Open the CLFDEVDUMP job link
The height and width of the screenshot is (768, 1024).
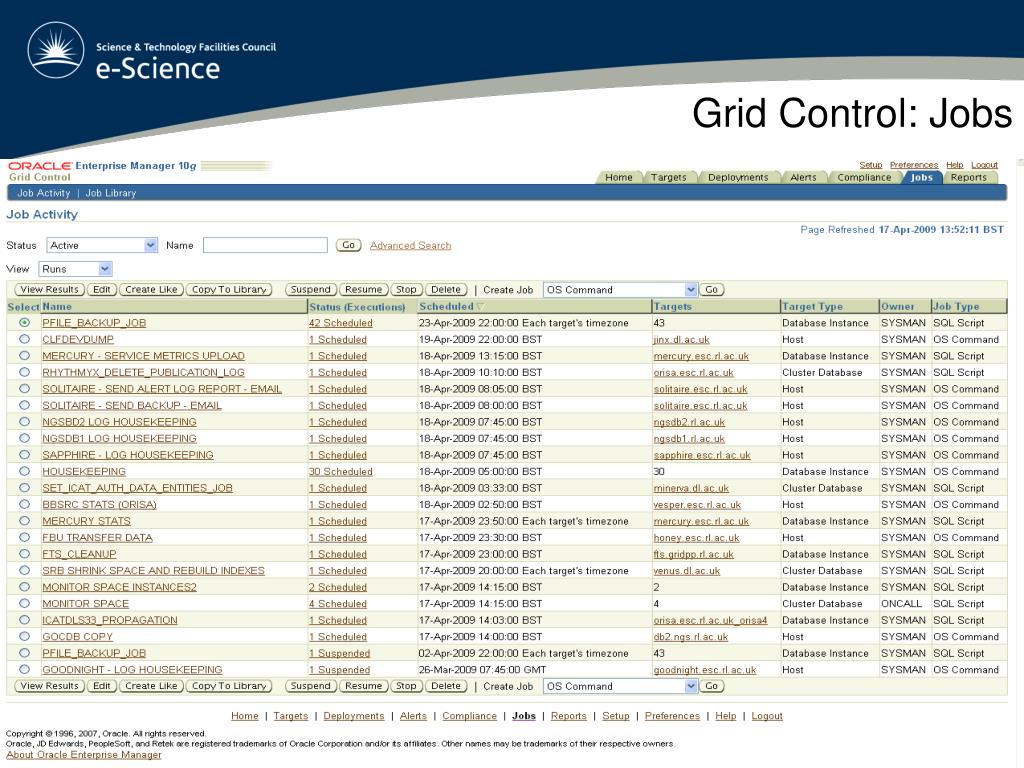[78, 340]
